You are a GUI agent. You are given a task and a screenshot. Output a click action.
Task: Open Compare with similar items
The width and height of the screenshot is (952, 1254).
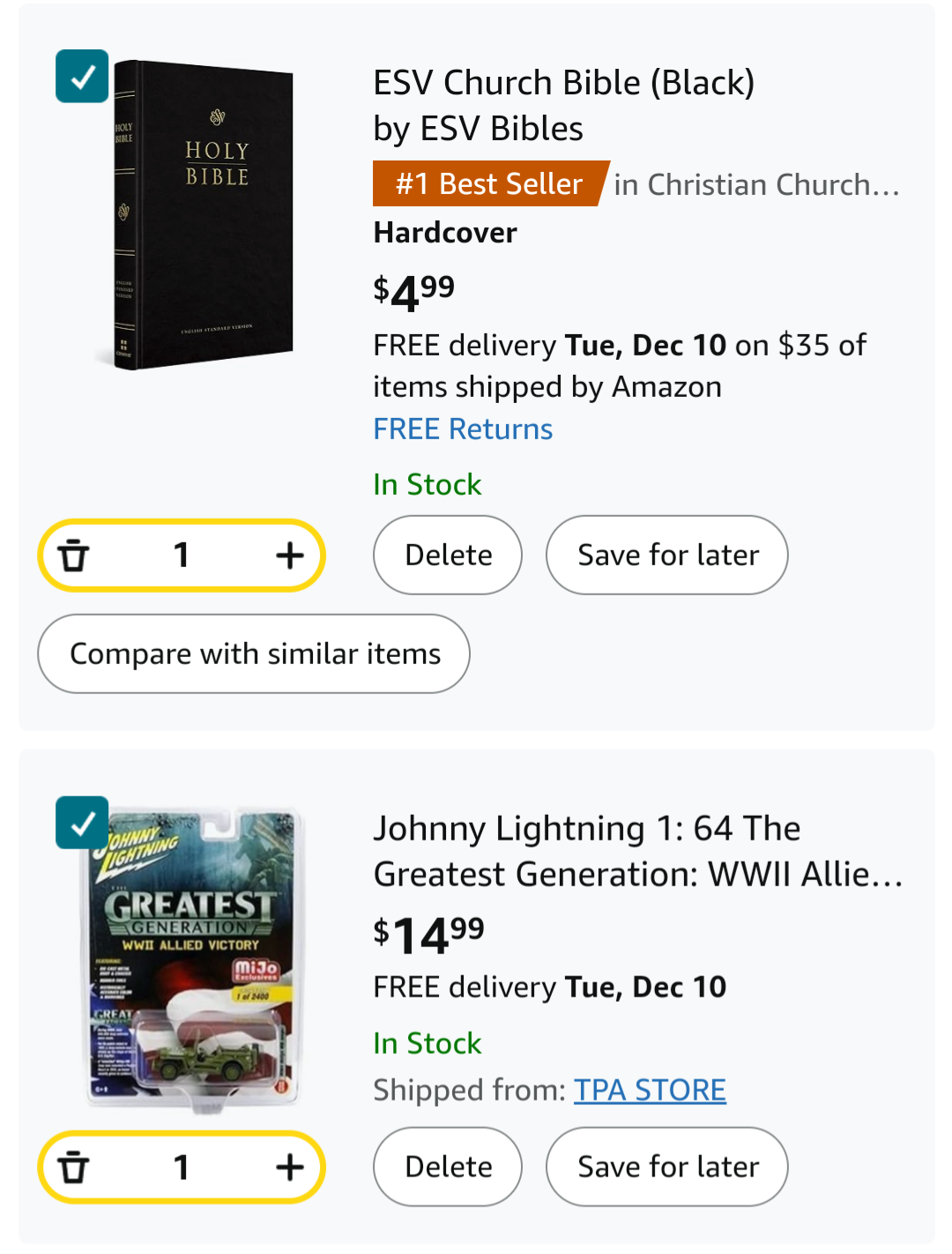pos(254,653)
